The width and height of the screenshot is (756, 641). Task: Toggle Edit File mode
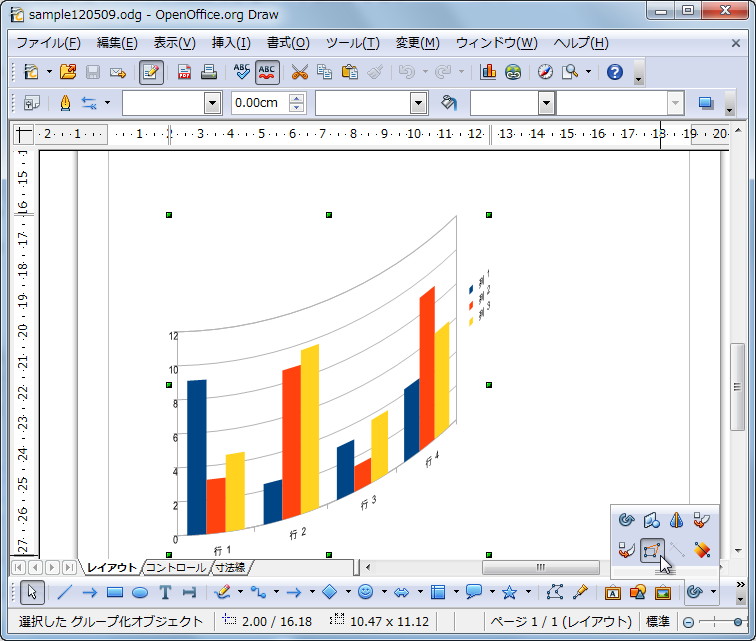pos(151,72)
